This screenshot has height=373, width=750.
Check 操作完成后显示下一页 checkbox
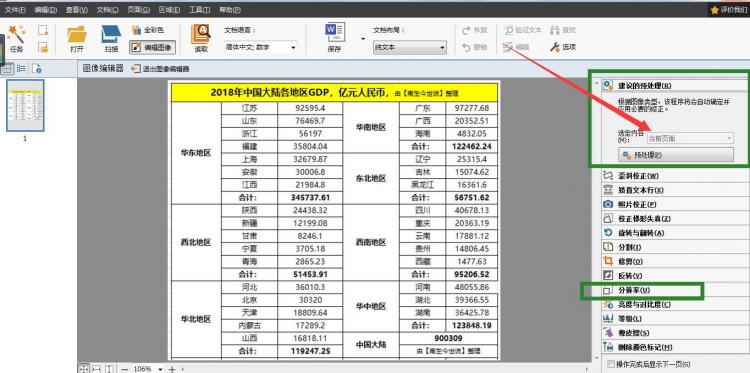(x=610, y=364)
